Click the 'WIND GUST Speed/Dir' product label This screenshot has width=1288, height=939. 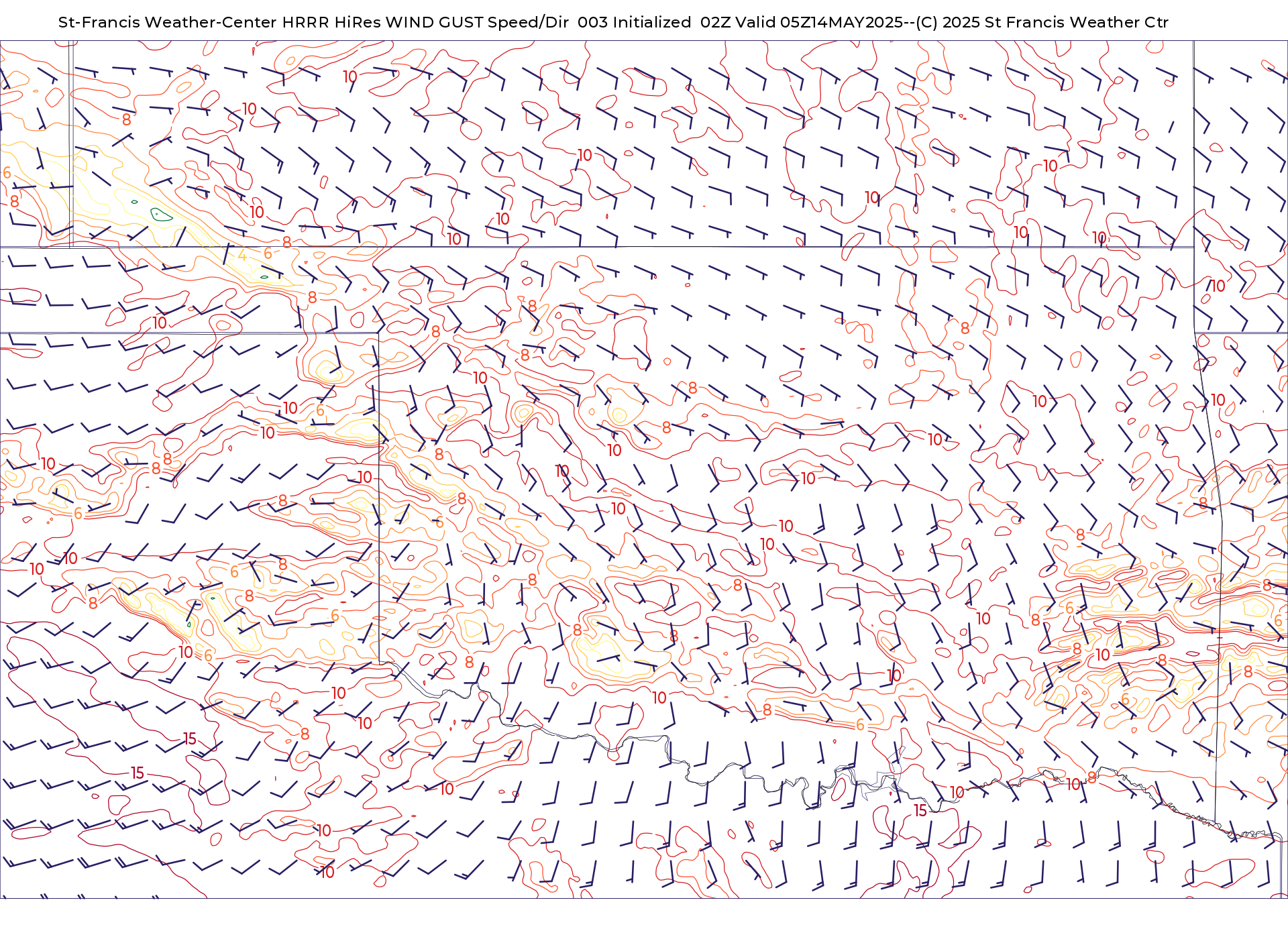(x=478, y=22)
